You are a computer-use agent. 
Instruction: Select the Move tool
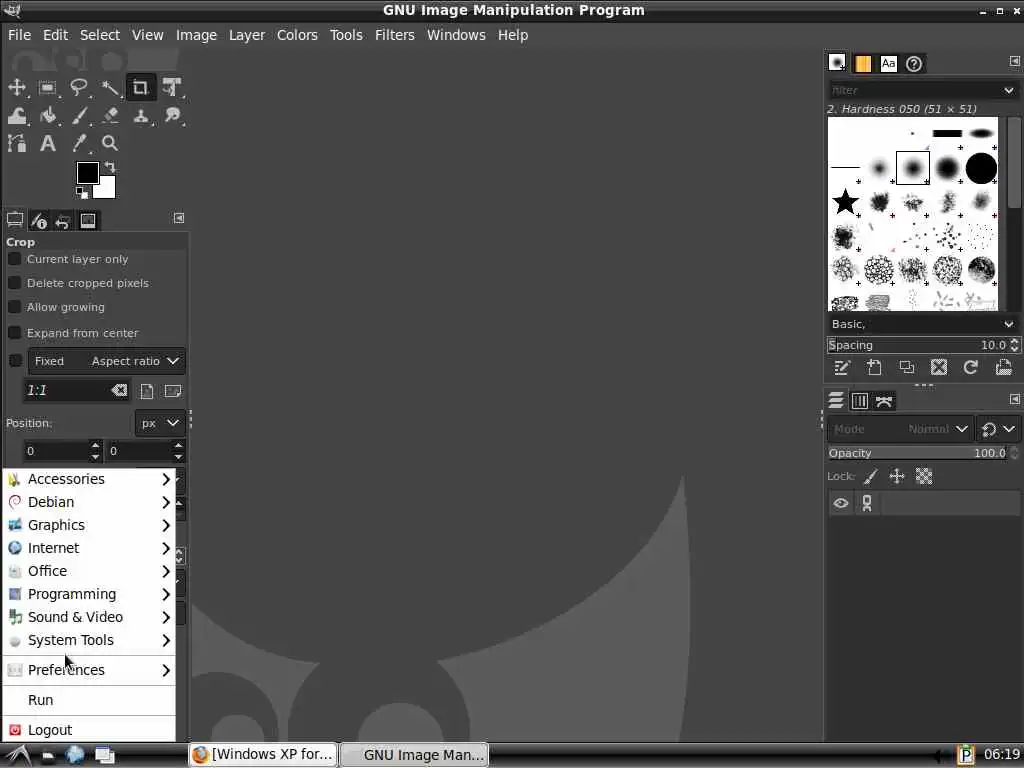[x=17, y=87]
